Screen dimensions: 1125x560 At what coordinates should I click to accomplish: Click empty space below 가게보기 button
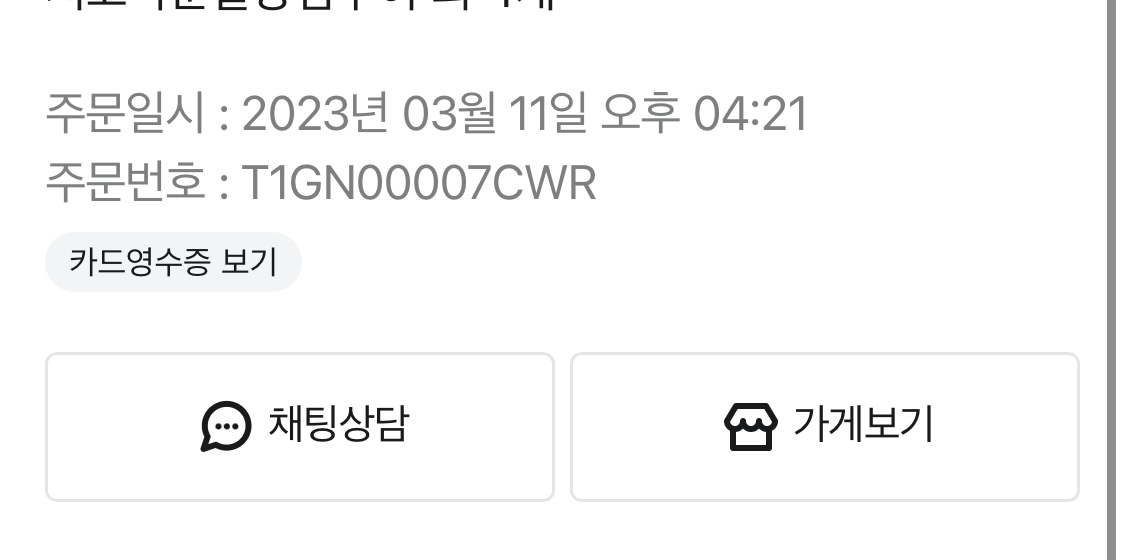pos(825,532)
